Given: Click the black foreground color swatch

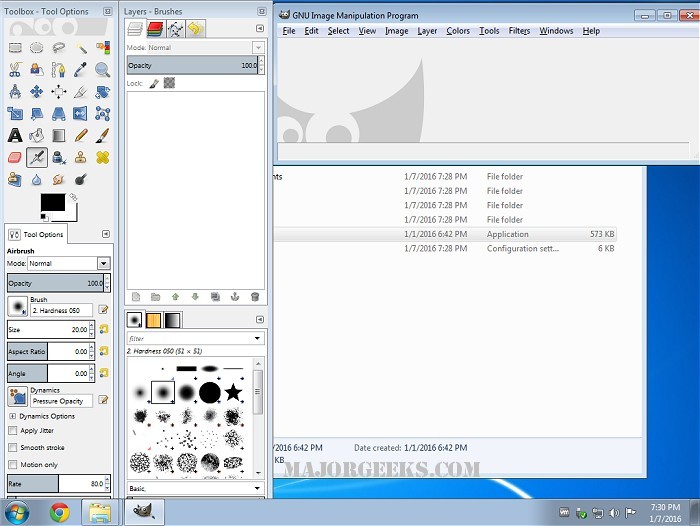Looking at the screenshot, I should 53,202.
